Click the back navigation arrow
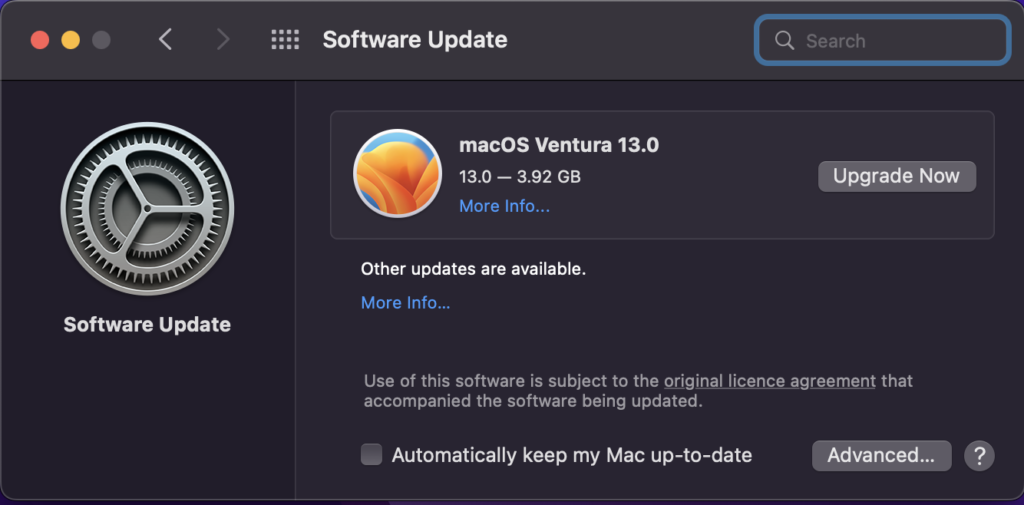 click(166, 40)
